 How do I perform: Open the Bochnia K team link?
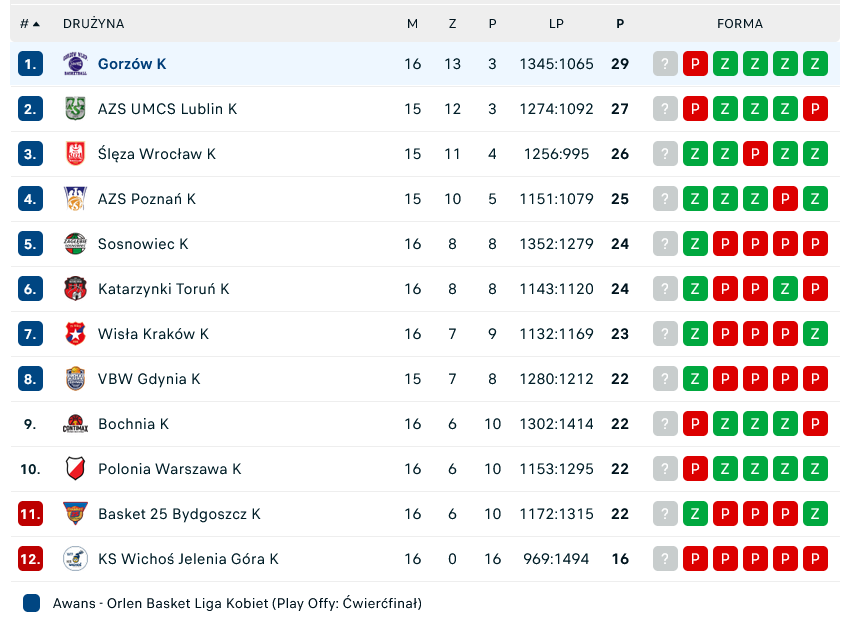pos(133,424)
